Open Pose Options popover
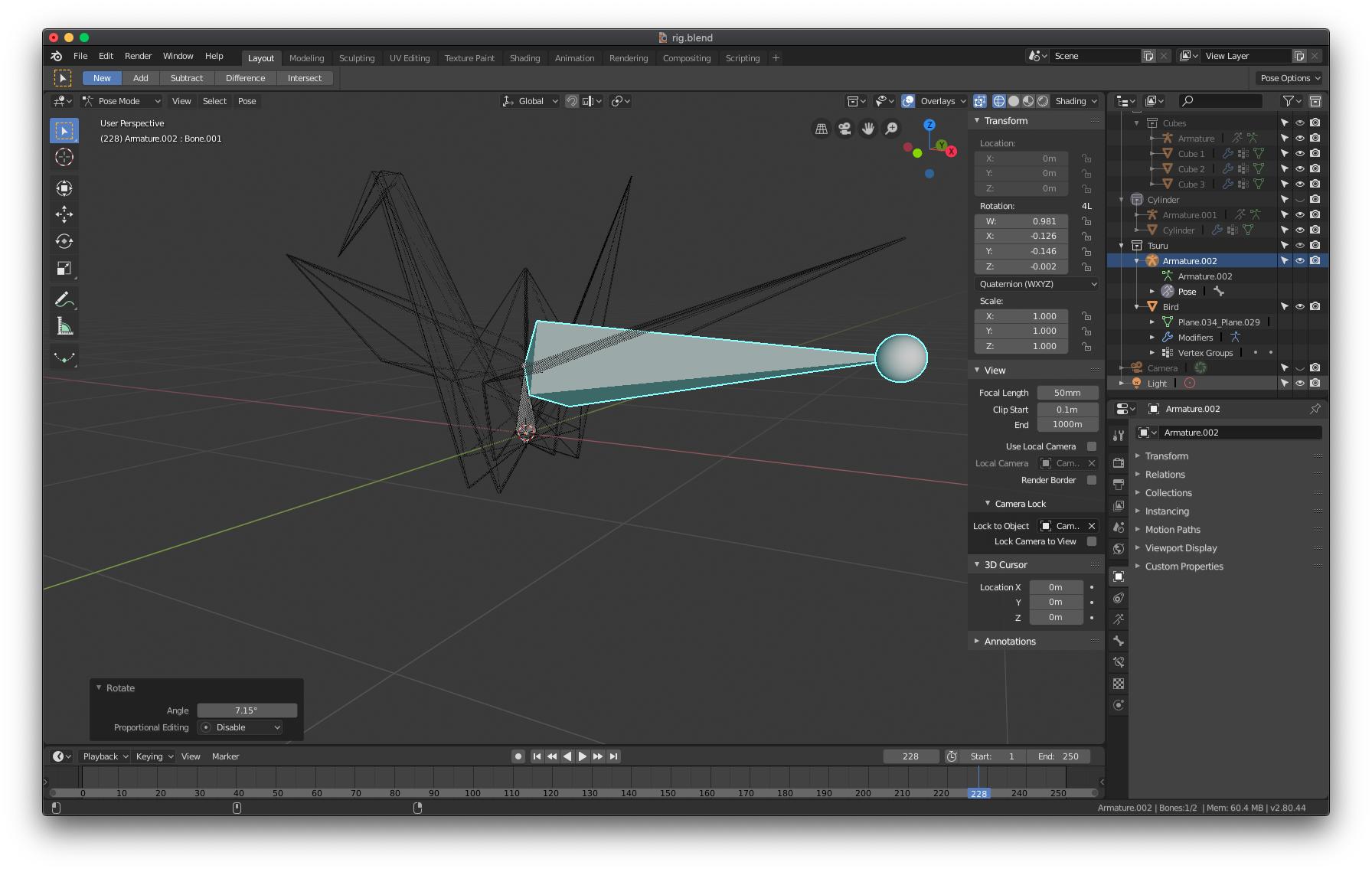 (1290, 78)
